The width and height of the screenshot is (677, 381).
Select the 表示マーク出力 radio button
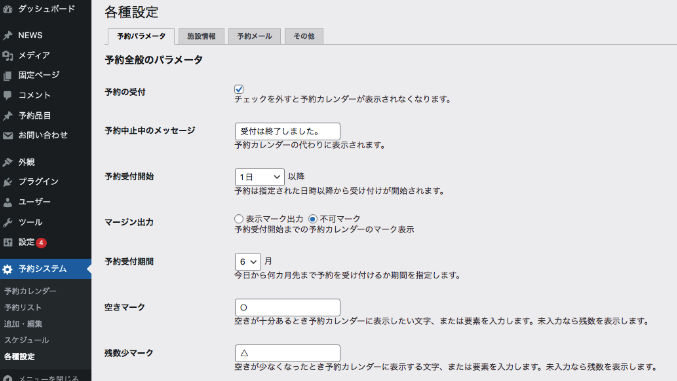coord(239,219)
